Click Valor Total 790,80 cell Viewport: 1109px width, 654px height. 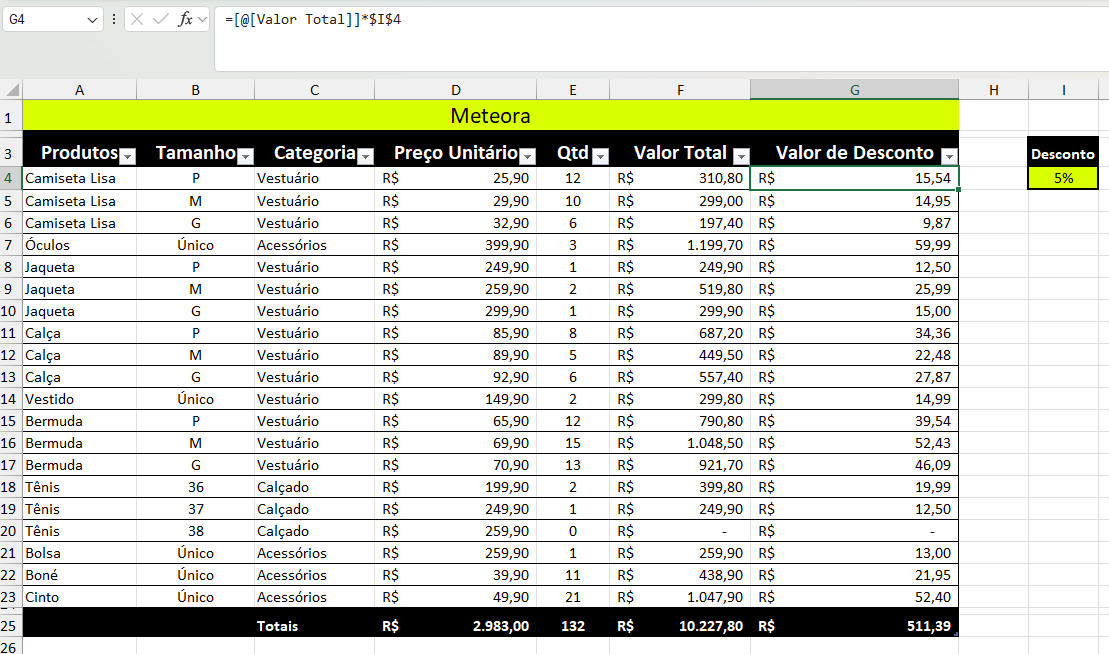(x=680, y=421)
